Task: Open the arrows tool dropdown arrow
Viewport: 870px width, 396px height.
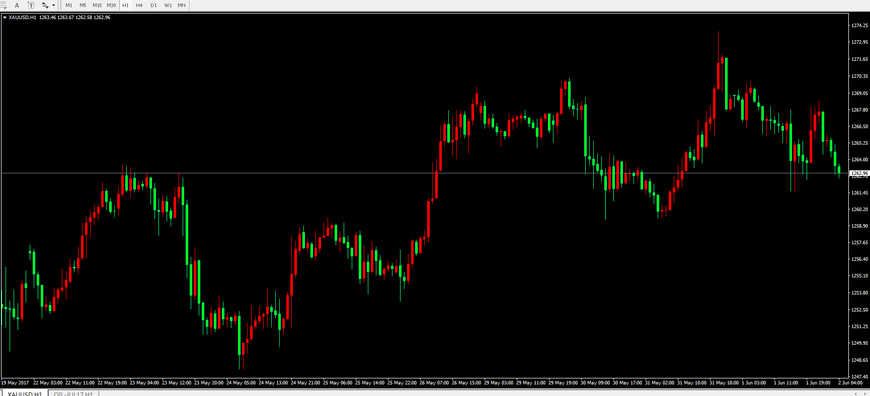Action: (x=54, y=5)
